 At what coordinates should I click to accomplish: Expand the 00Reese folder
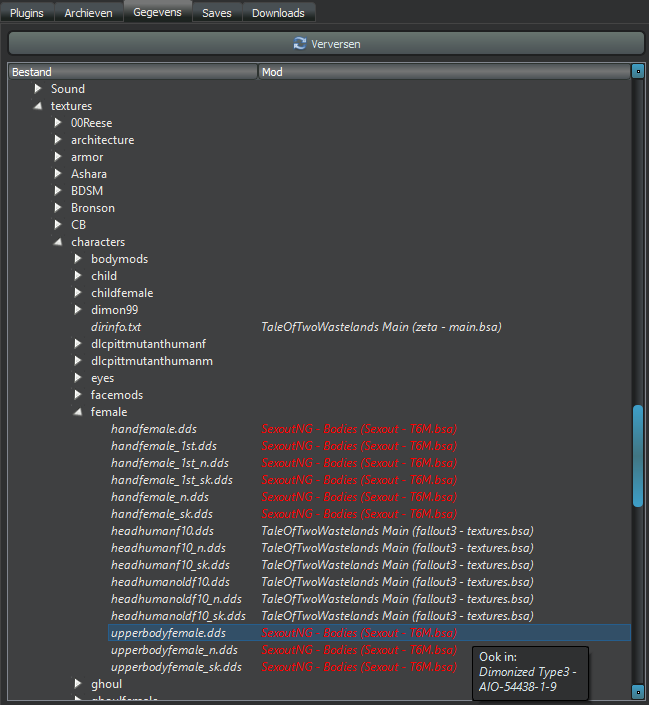click(x=58, y=123)
